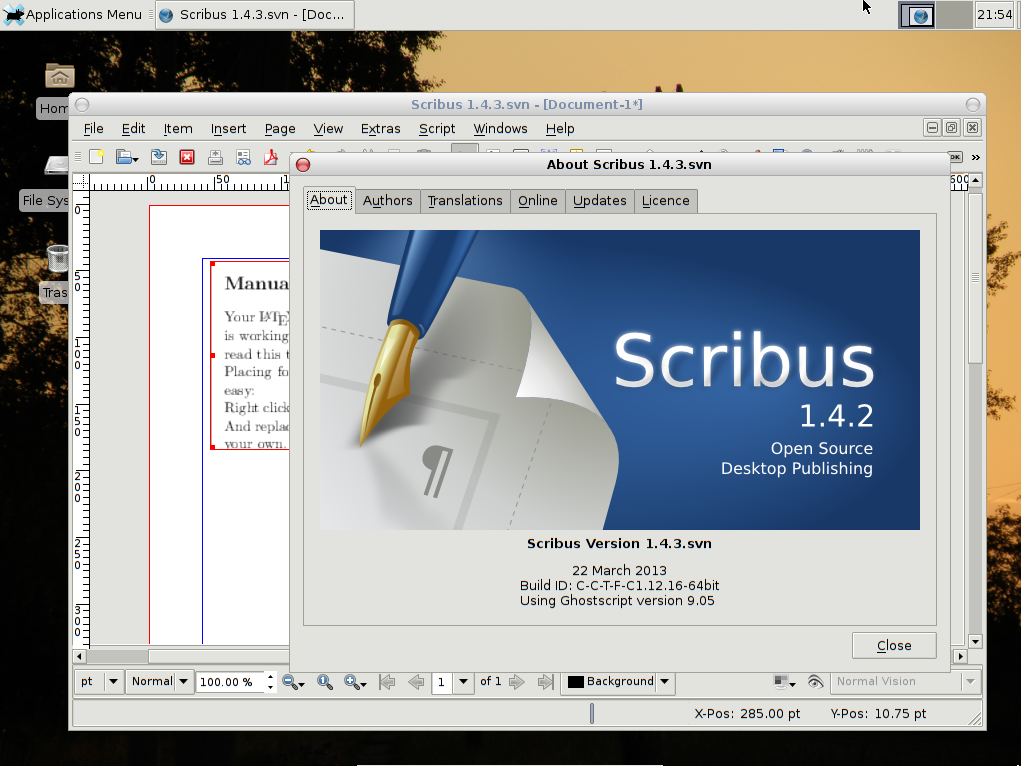Screen dimensions: 1021x766
Task: Open the Item menu
Action: tap(178, 129)
